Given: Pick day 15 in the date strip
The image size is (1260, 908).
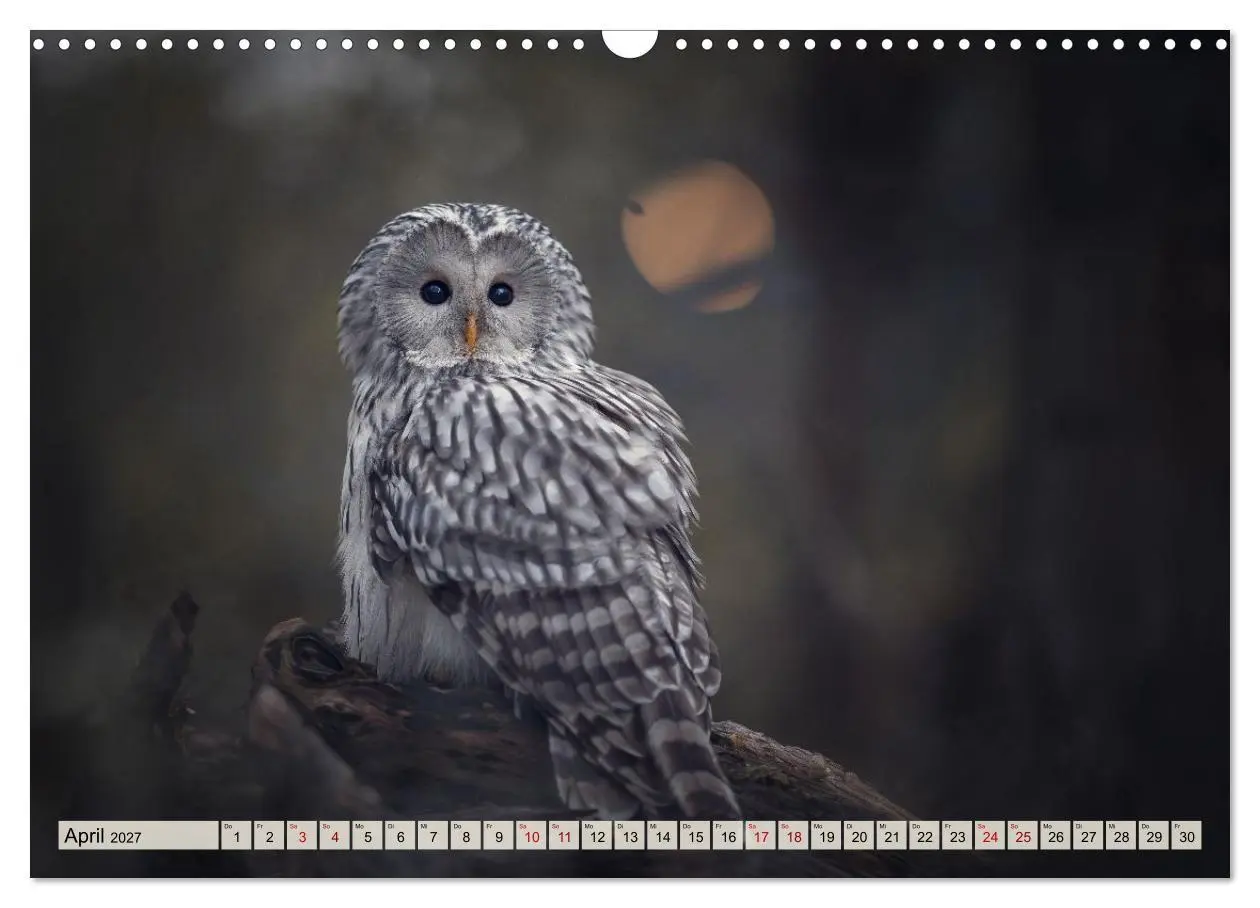Looking at the screenshot, I should point(694,836).
